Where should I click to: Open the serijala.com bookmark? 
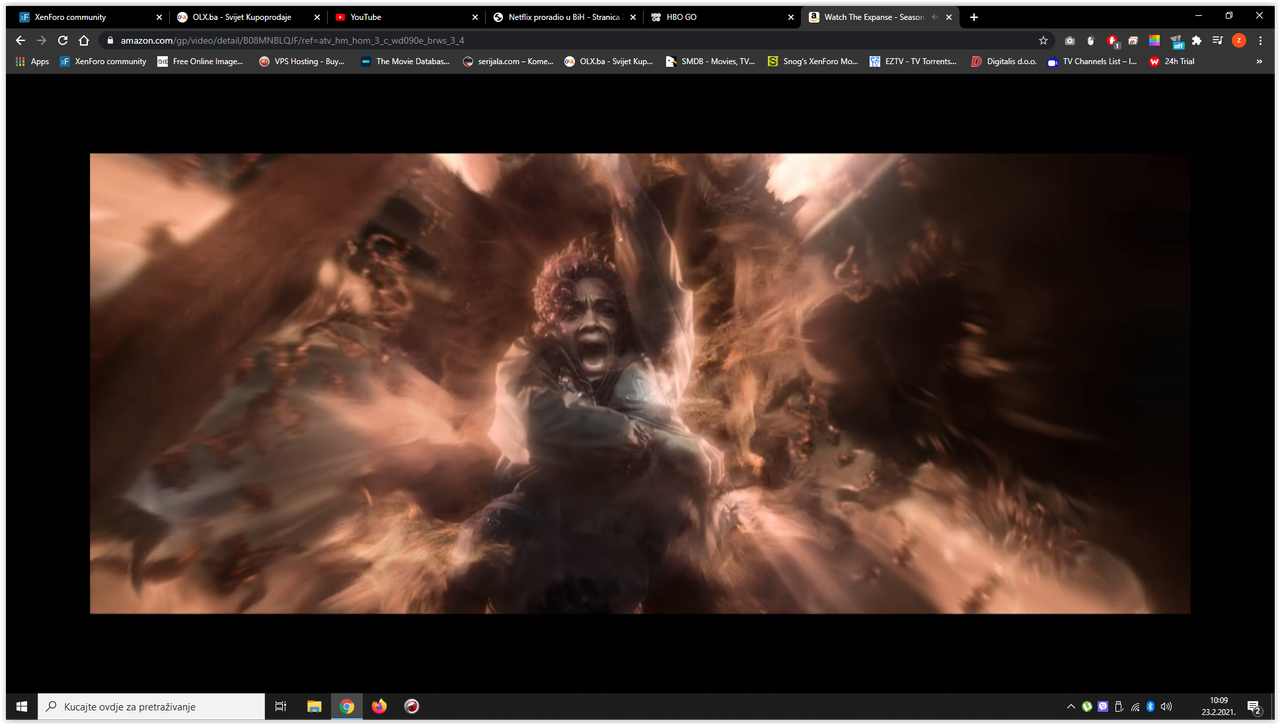point(508,61)
